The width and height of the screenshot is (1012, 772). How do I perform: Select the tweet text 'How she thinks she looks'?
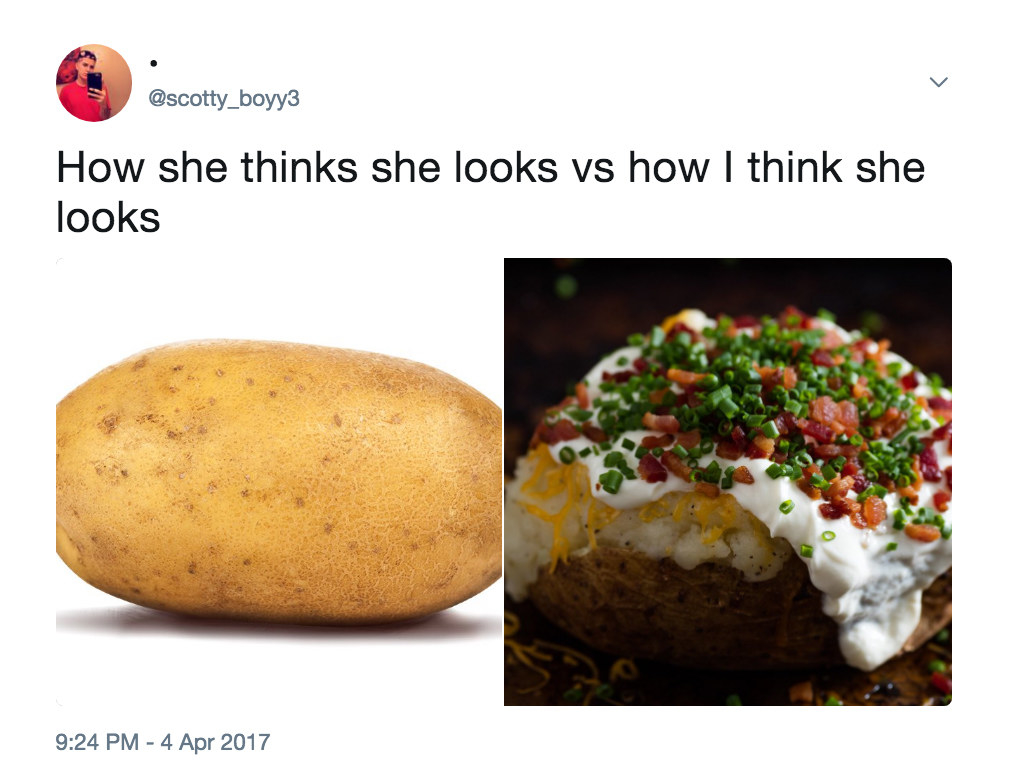coord(307,168)
